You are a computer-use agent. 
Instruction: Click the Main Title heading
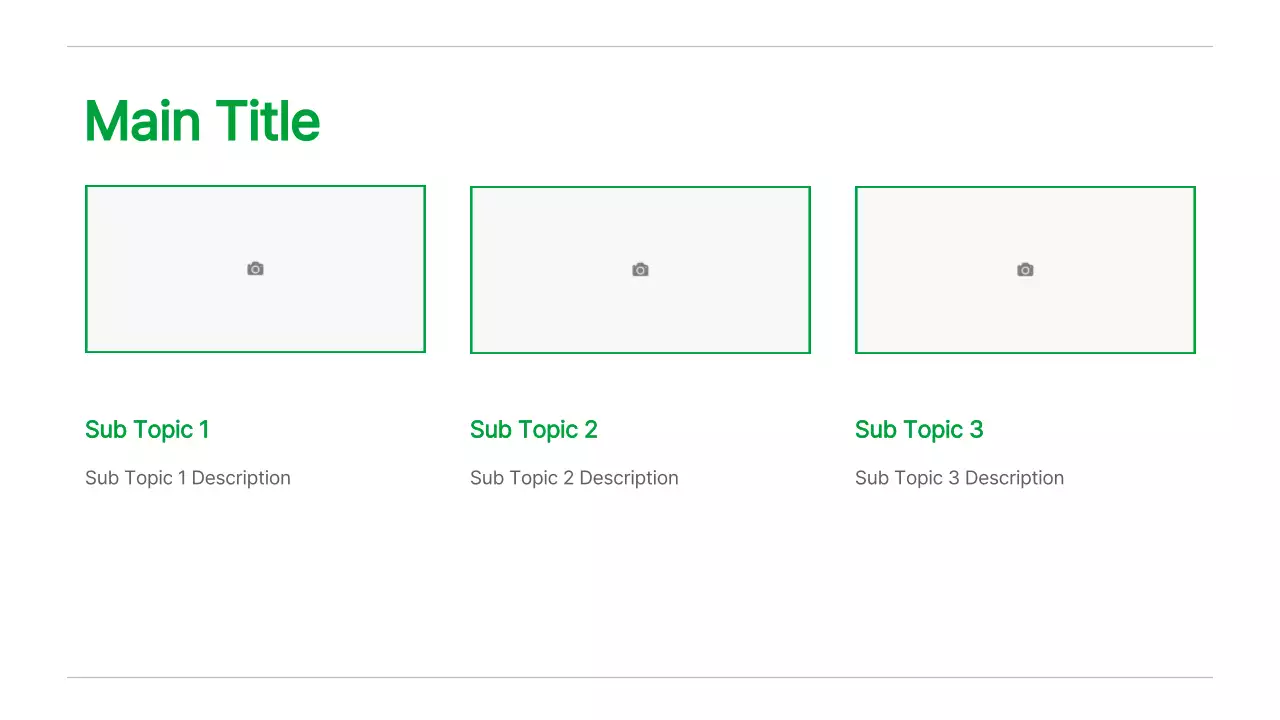(x=202, y=121)
